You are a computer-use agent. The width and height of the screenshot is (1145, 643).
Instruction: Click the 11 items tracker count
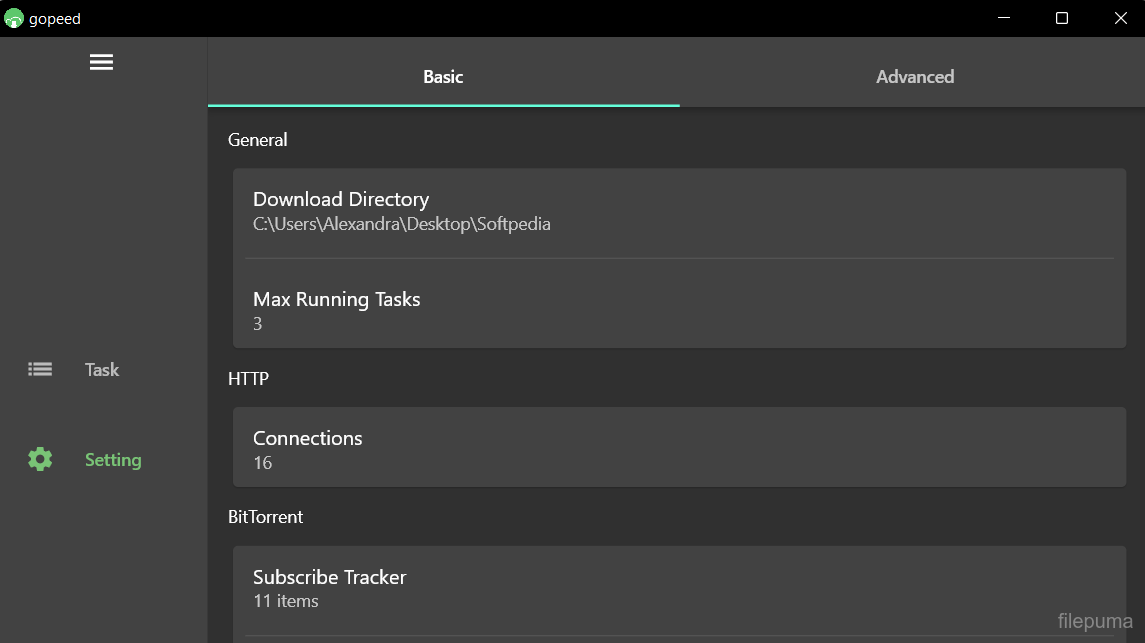click(286, 601)
